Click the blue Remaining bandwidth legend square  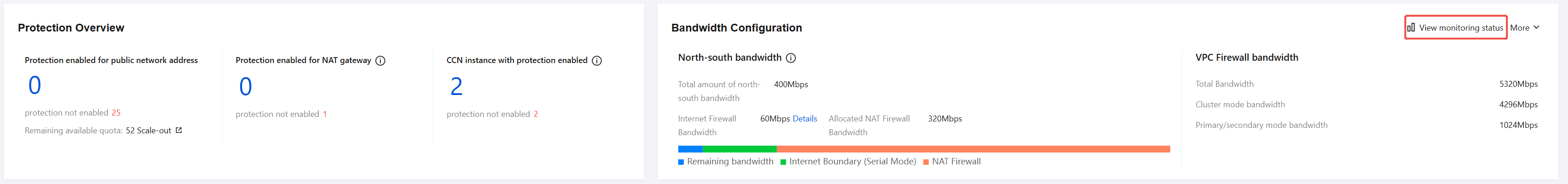[x=681, y=162]
